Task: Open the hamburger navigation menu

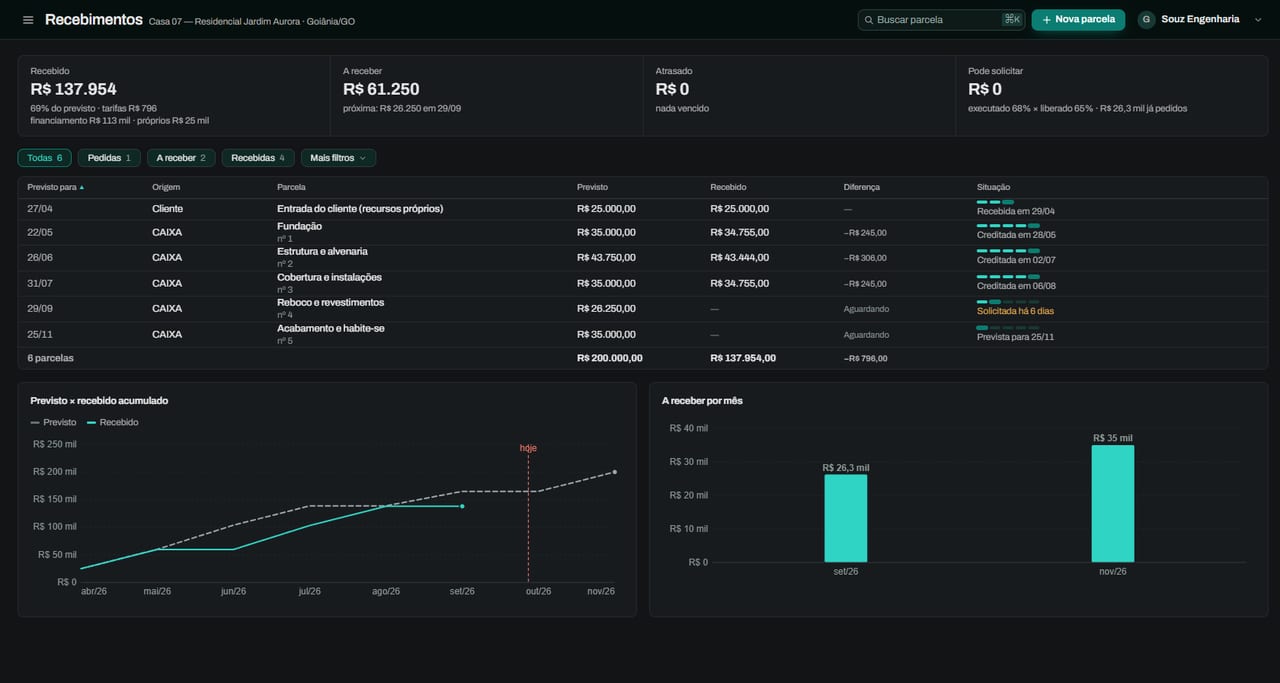Action: [28, 20]
